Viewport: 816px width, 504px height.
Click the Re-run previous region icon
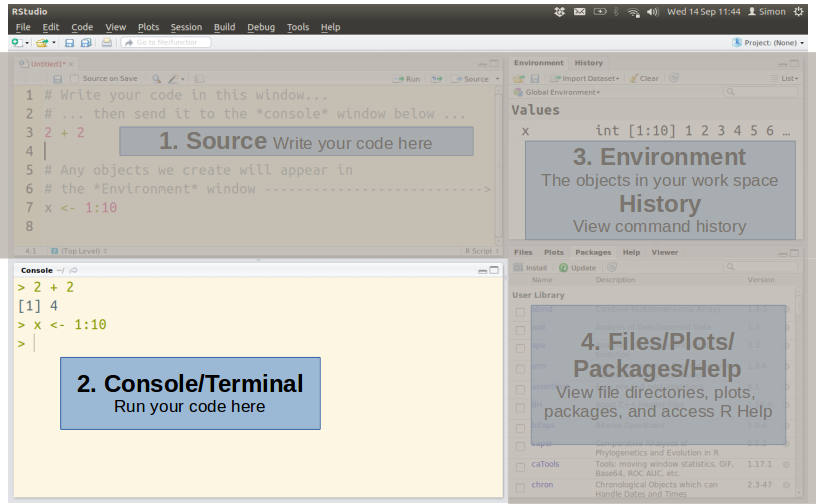tap(437, 79)
